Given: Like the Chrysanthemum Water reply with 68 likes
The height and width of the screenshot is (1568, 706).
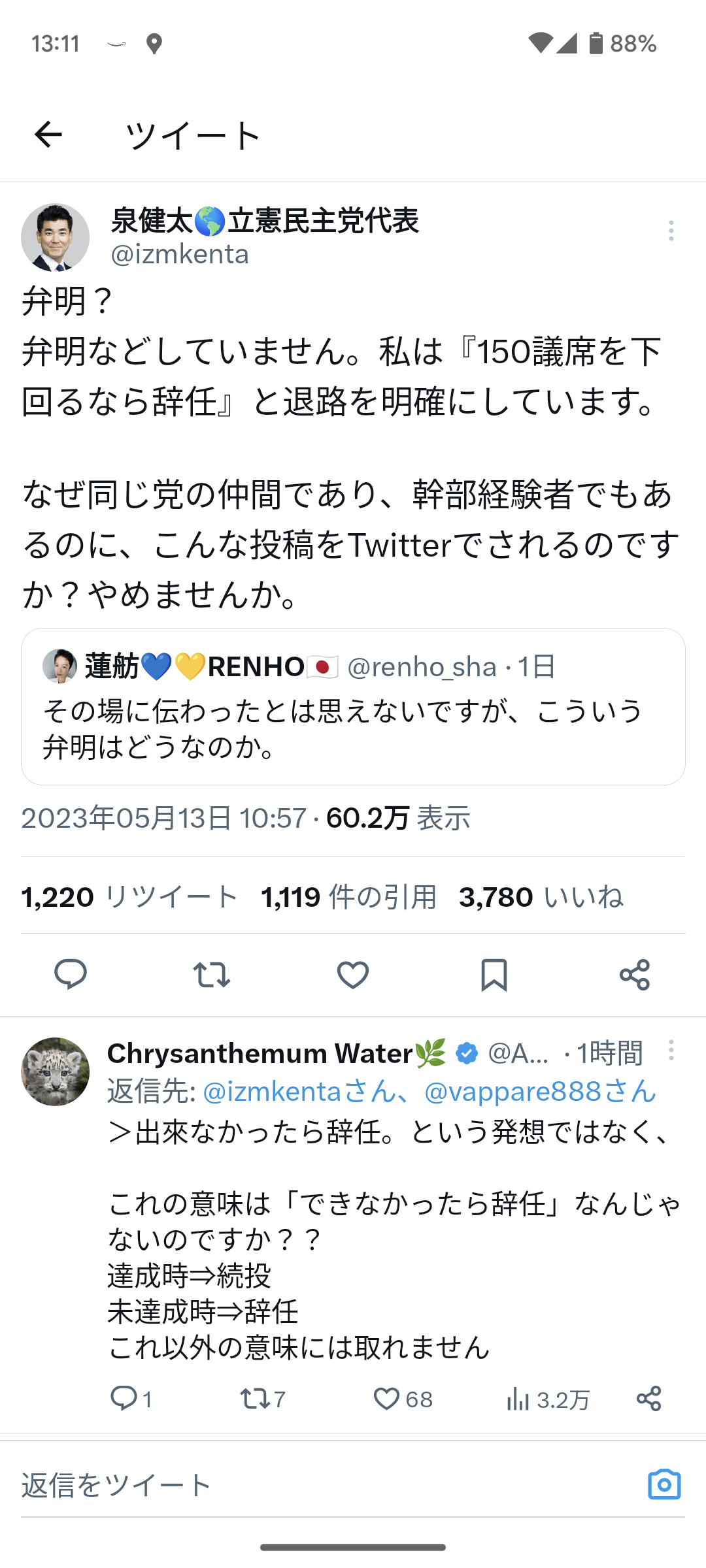Looking at the screenshot, I should tap(387, 1399).
